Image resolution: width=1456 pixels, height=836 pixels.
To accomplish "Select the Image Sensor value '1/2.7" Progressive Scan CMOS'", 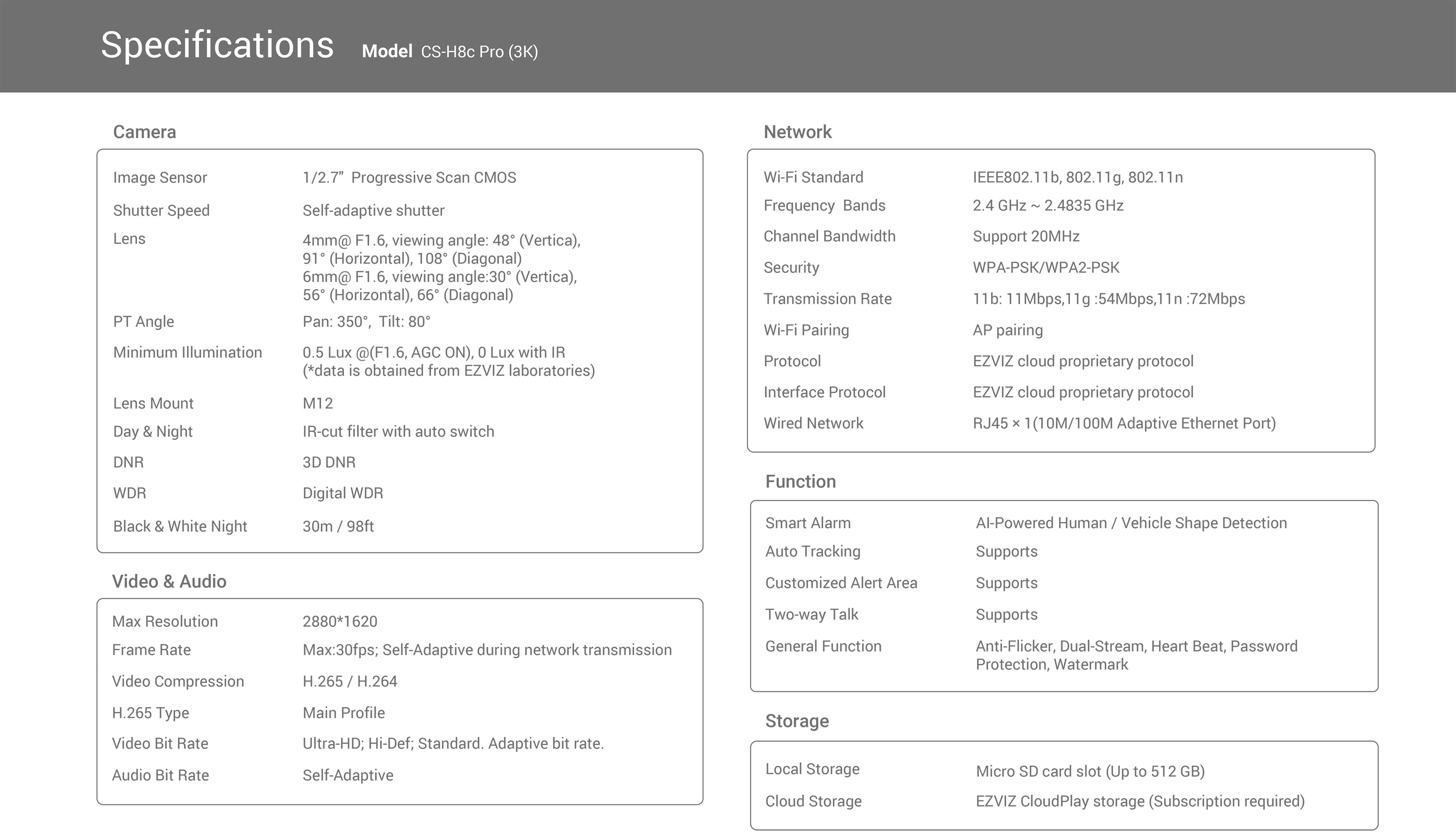I will tap(409, 178).
